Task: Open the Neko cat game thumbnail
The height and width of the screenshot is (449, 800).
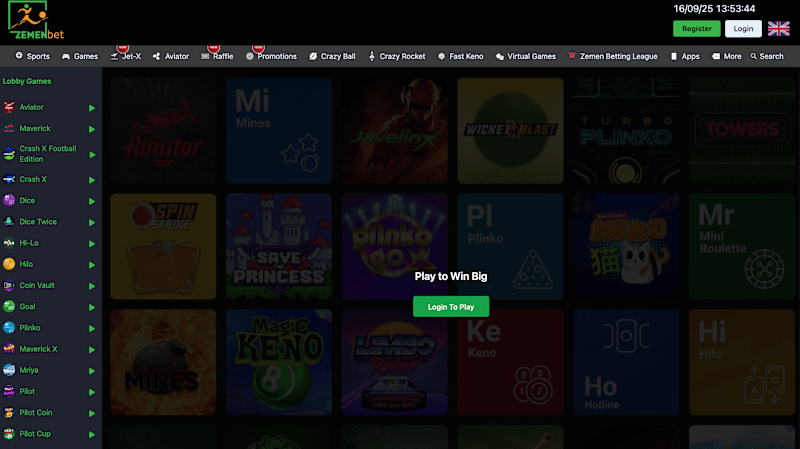Action: (626, 246)
